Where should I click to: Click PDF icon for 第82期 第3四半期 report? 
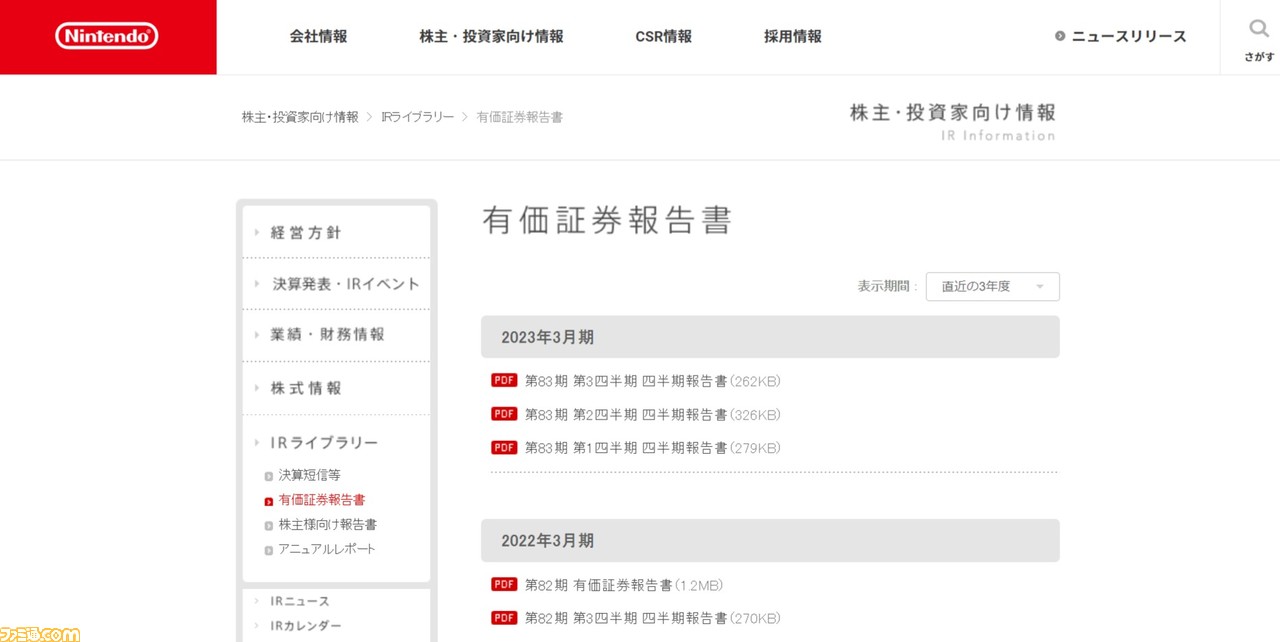[504, 618]
